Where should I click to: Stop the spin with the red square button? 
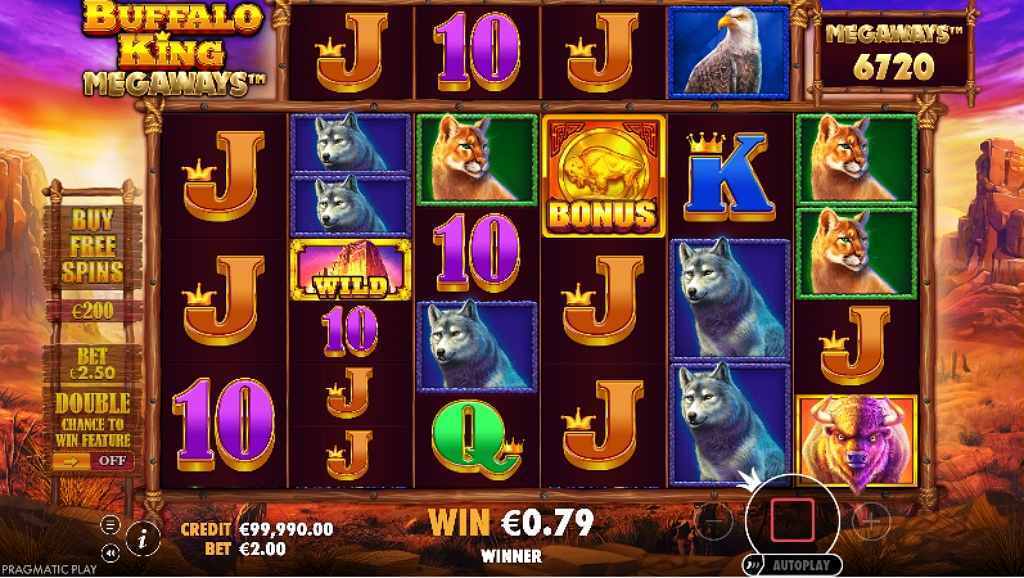tap(792, 520)
